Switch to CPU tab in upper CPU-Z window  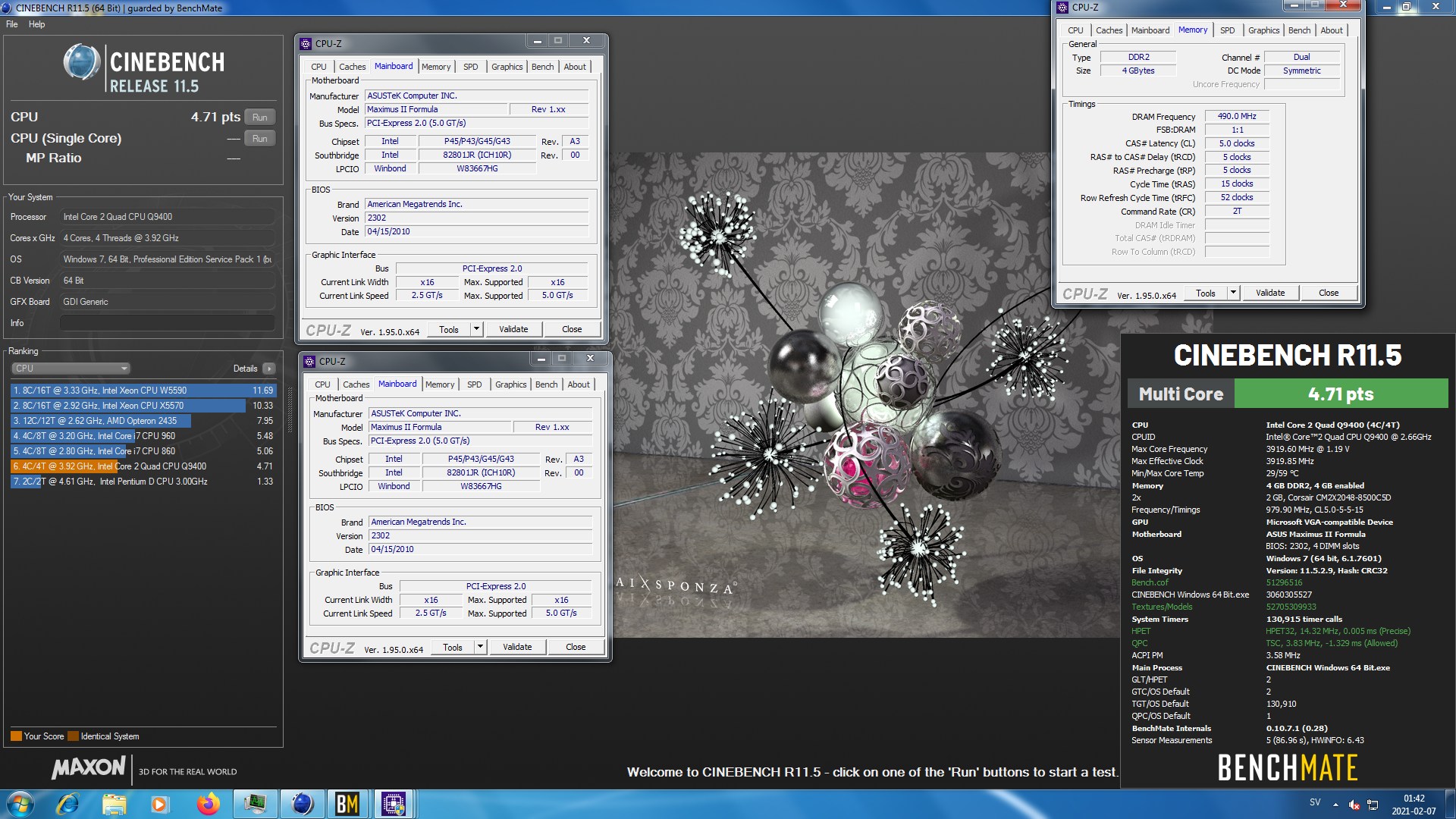tap(318, 67)
